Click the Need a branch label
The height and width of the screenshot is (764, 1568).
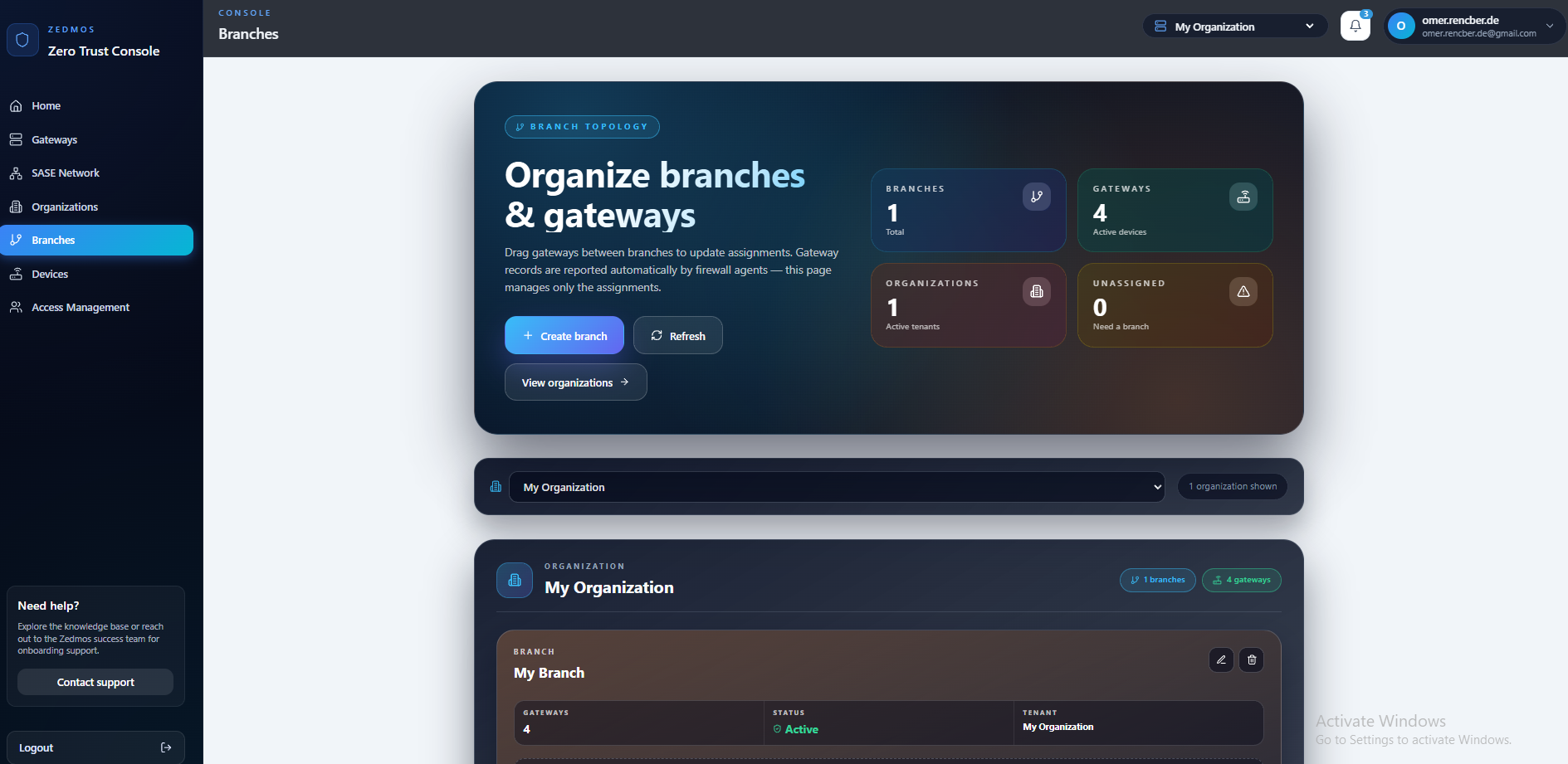coord(1121,327)
